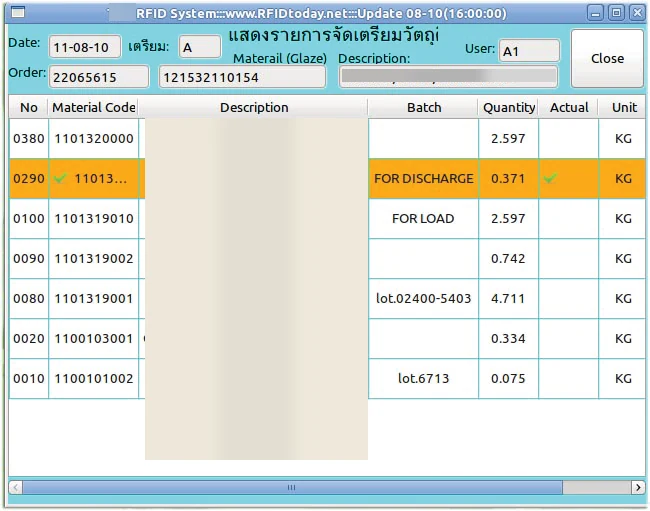Click the Date field 11-08-10

coord(85,47)
